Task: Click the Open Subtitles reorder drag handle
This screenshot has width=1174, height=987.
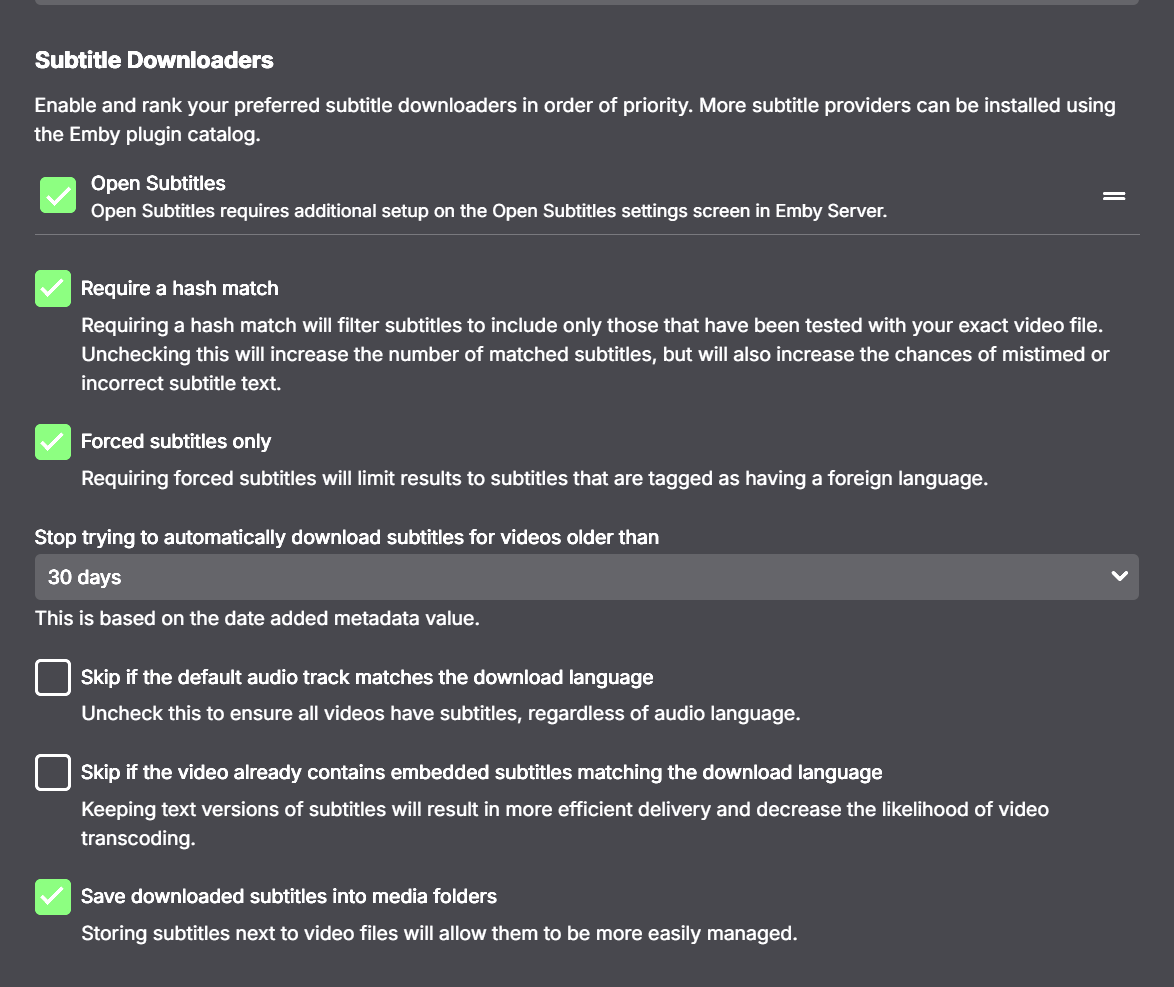Action: (x=1113, y=196)
